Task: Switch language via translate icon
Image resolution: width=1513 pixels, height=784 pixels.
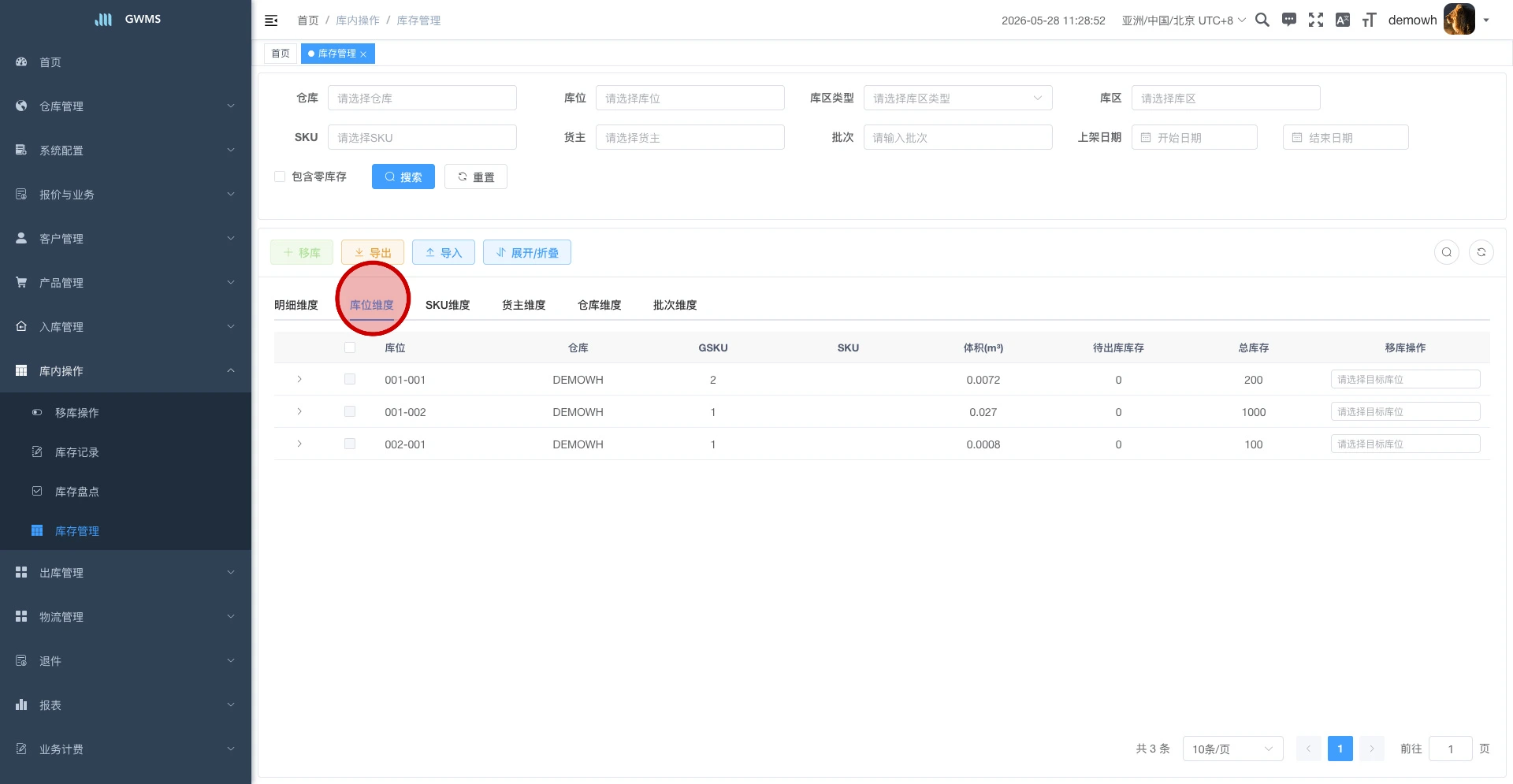Action: [1343, 20]
